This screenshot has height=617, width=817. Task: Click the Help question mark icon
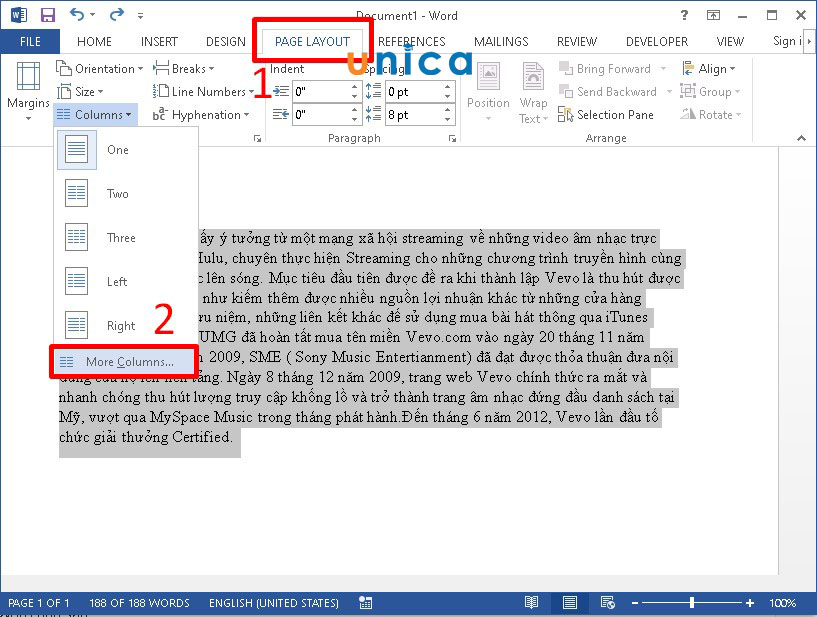[x=684, y=15]
